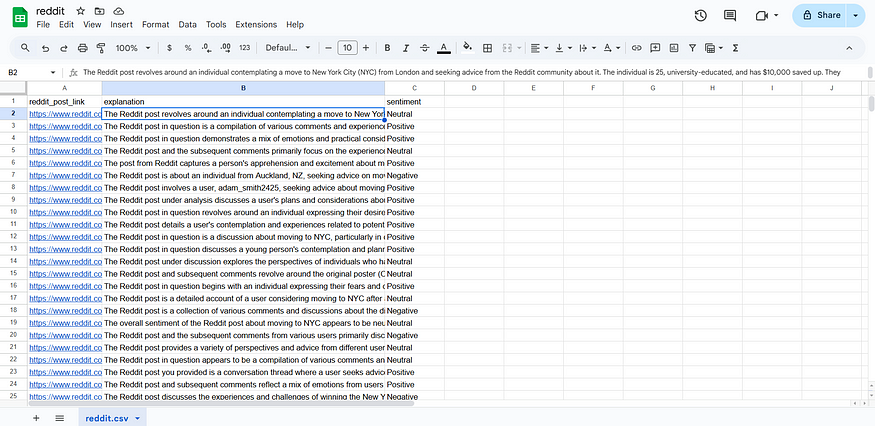Viewport: 875px width, 426px height.
Task: Open the File menu
Action: pos(43,25)
